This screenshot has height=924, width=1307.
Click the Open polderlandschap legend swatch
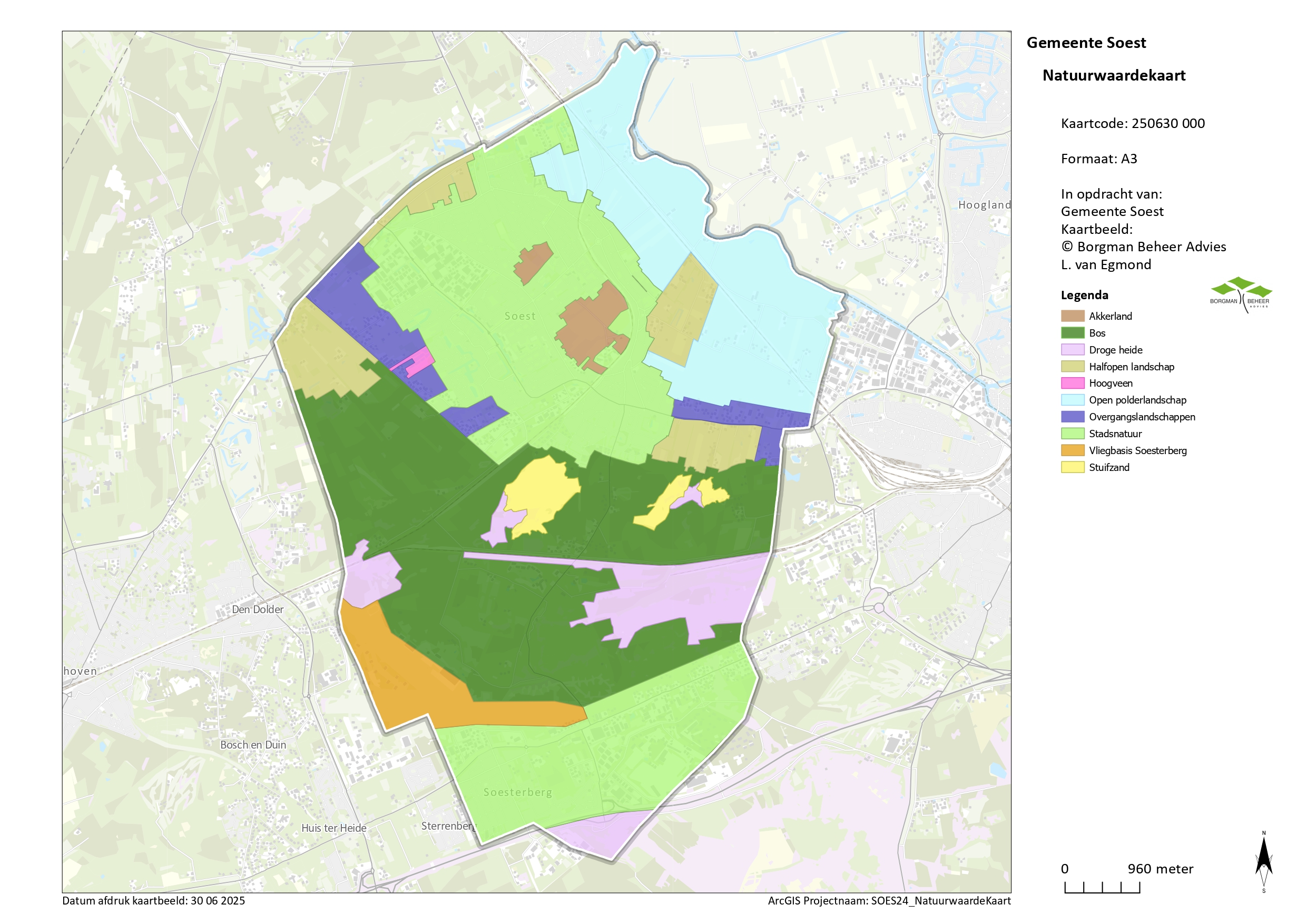[1072, 400]
